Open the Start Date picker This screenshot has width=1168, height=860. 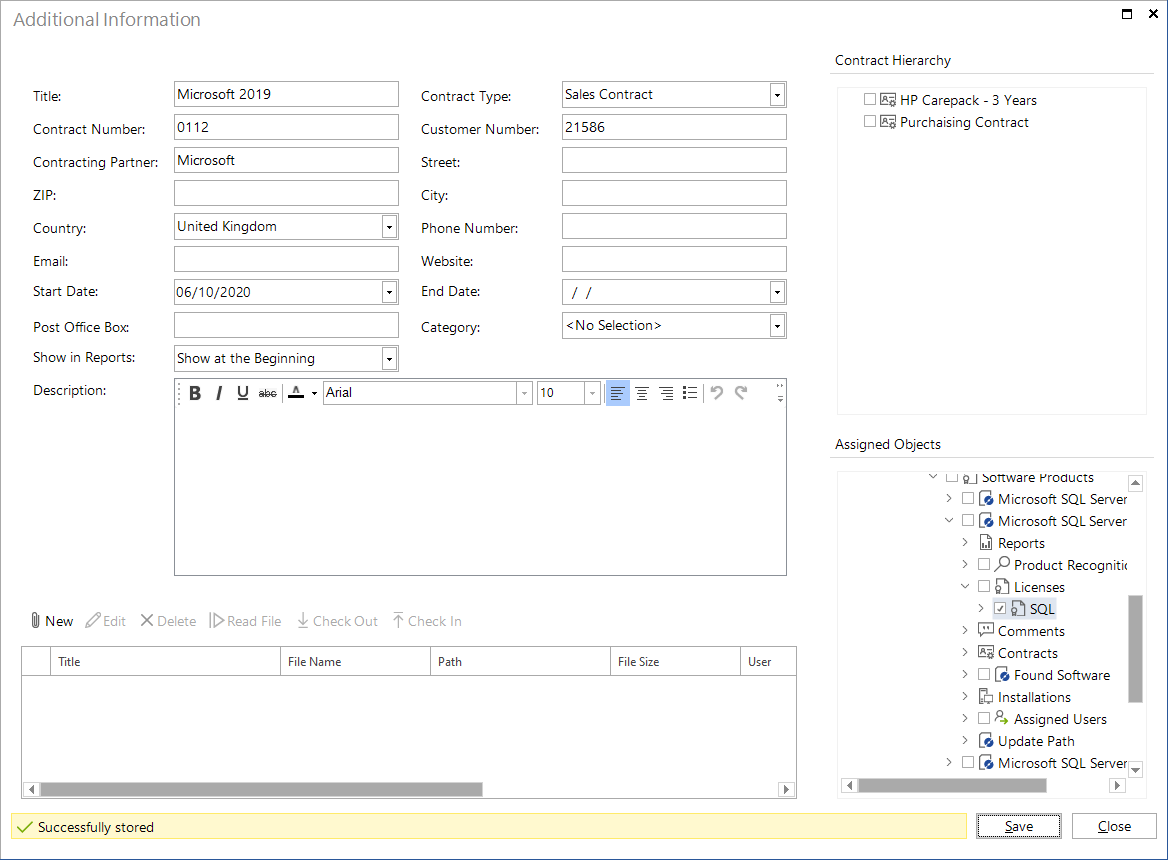pyautogui.click(x=389, y=293)
